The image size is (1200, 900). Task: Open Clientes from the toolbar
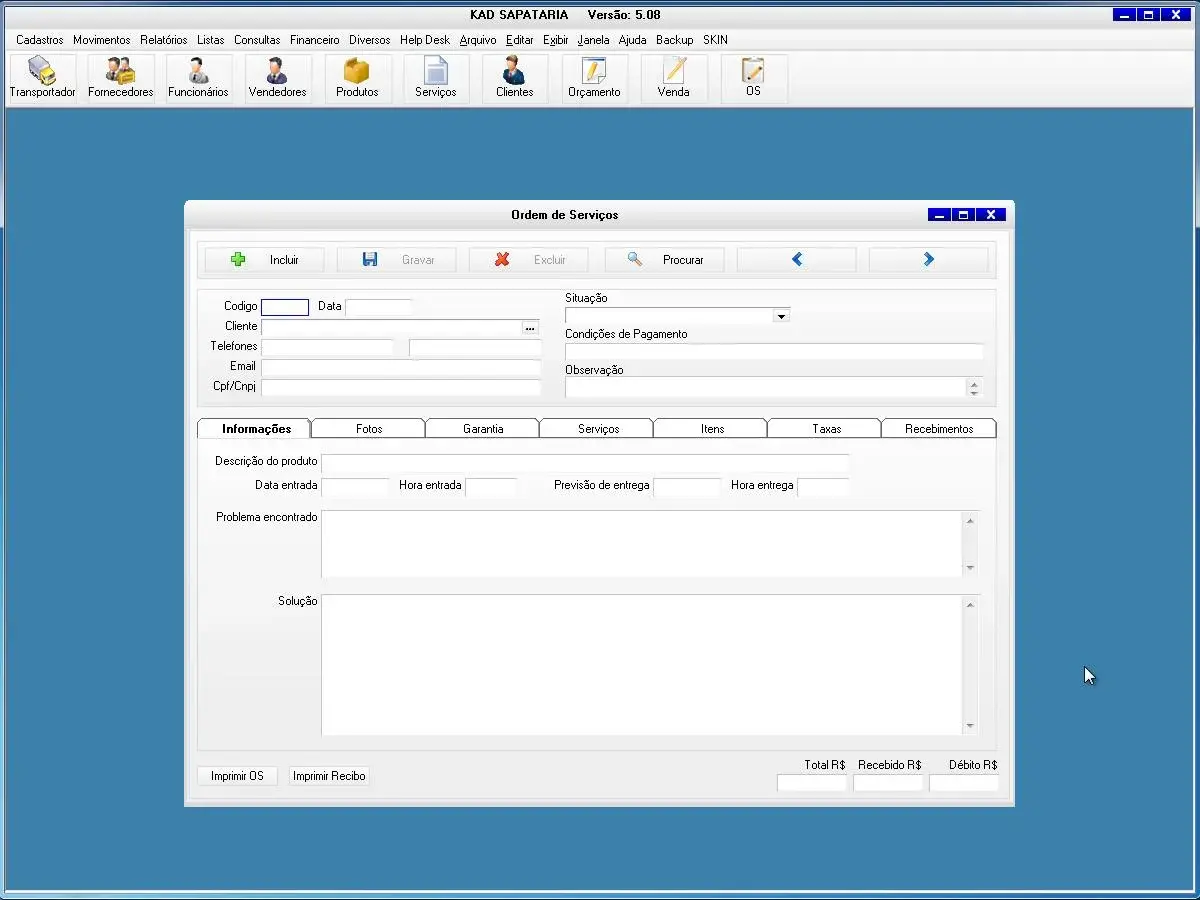pos(515,78)
